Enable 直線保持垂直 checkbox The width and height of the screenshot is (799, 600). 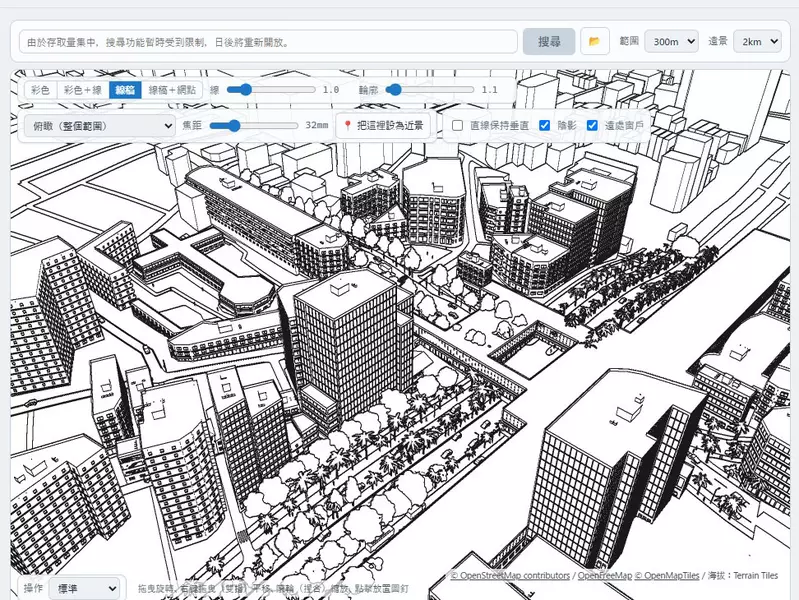pyautogui.click(x=458, y=125)
